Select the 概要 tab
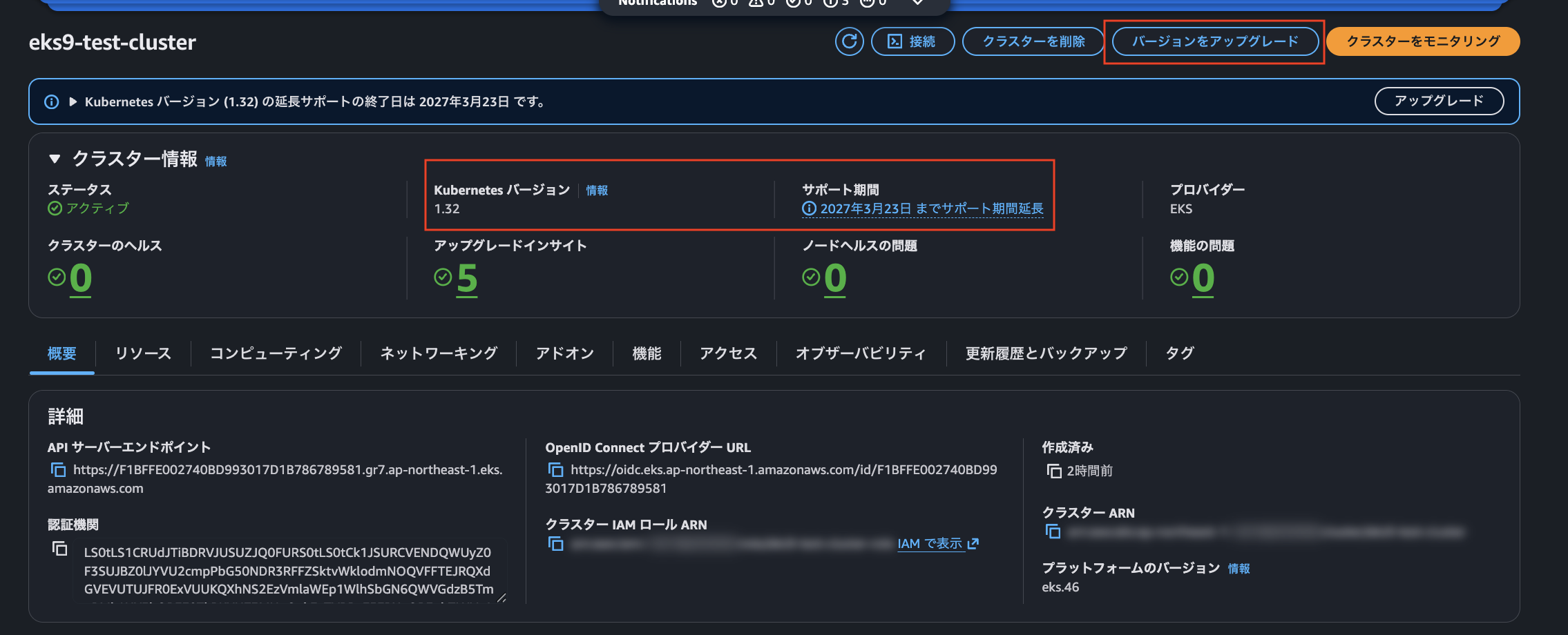Screen dimensions: 1568x635 [x=61, y=353]
